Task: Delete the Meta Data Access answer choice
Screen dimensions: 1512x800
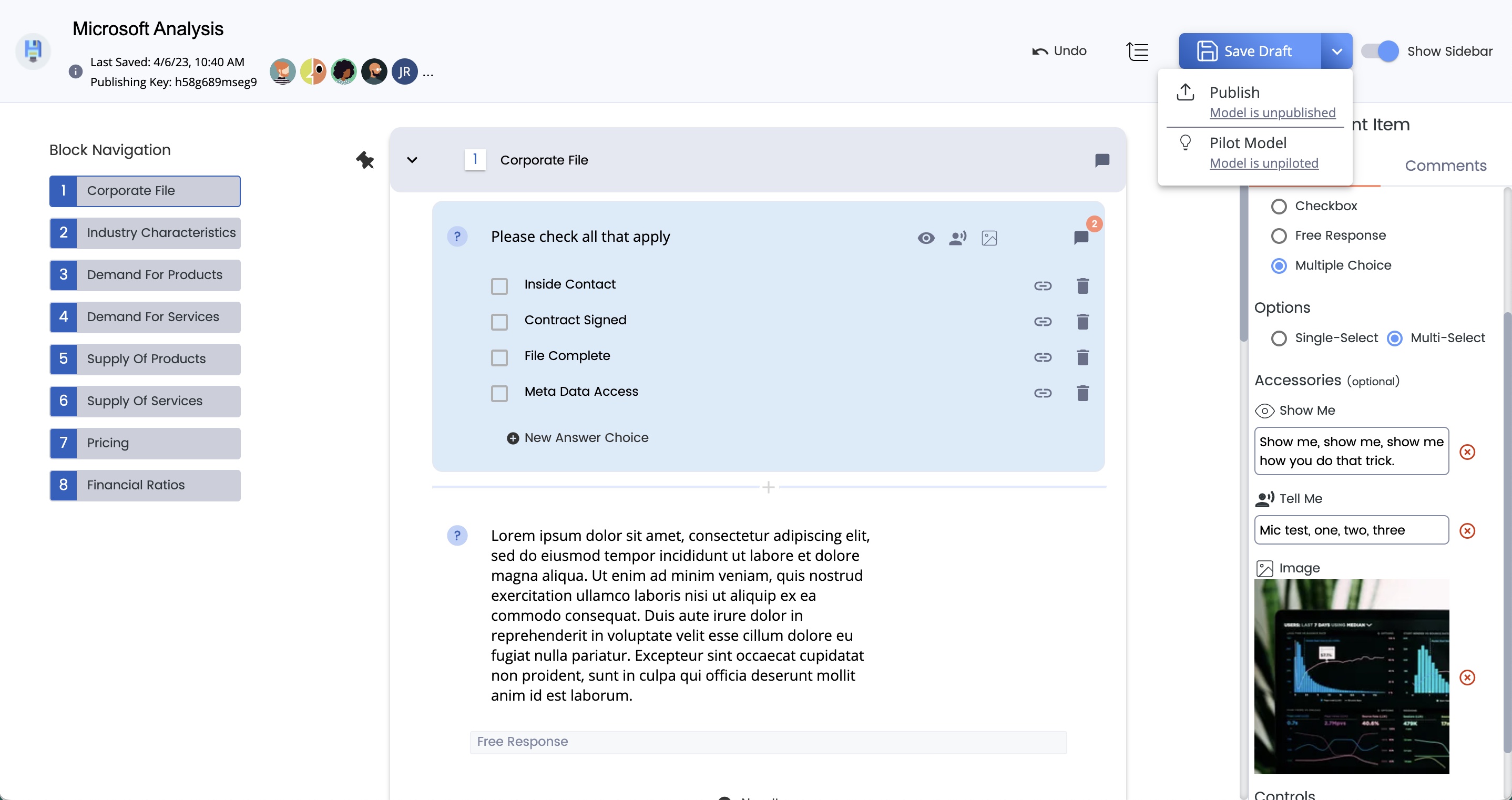Action: coord(1082,393)
